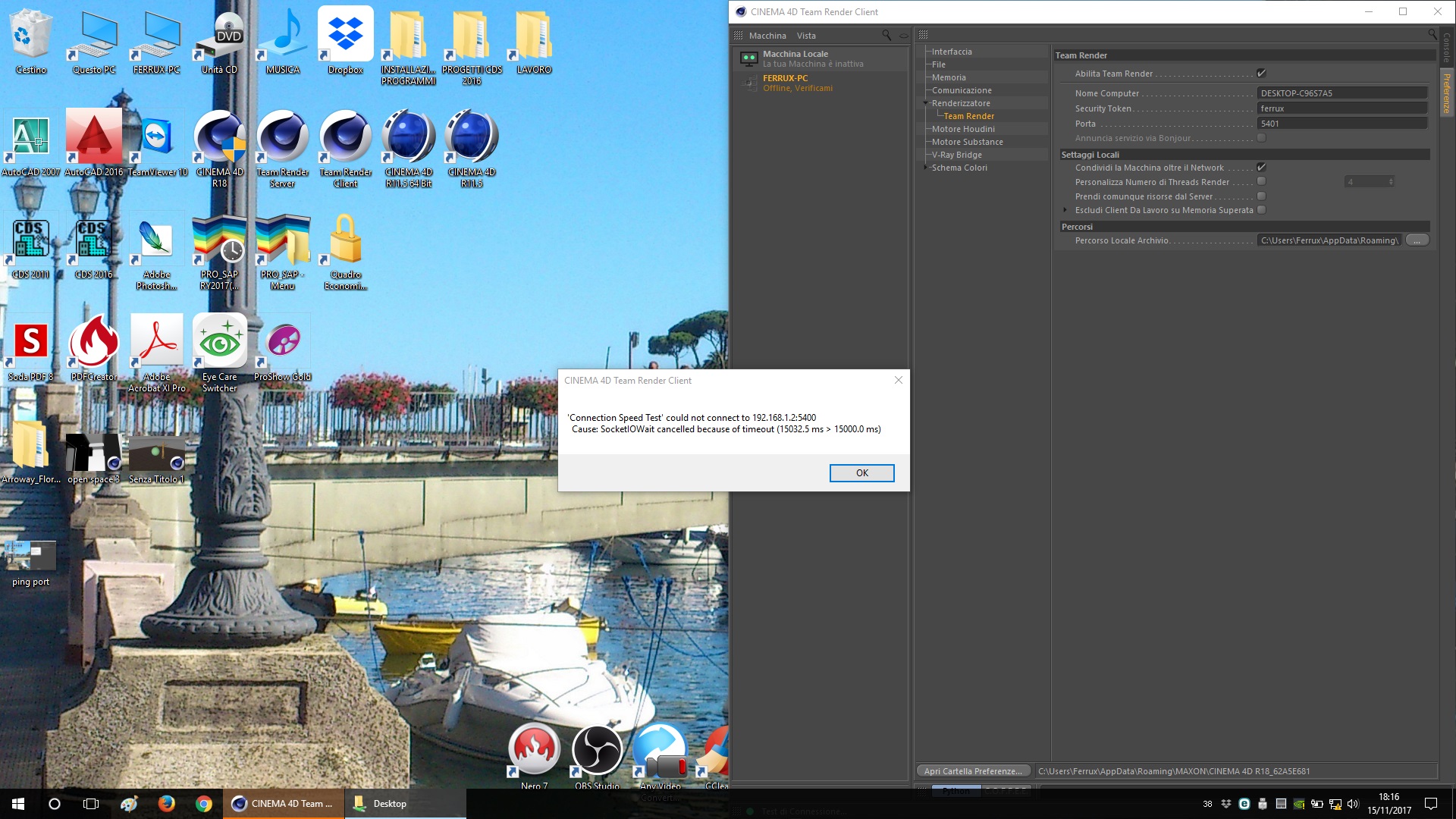The image size is (1456, 819).
Task: Uncheck Condividi la Macchina oltre il Network
Action: [1261, 168]
